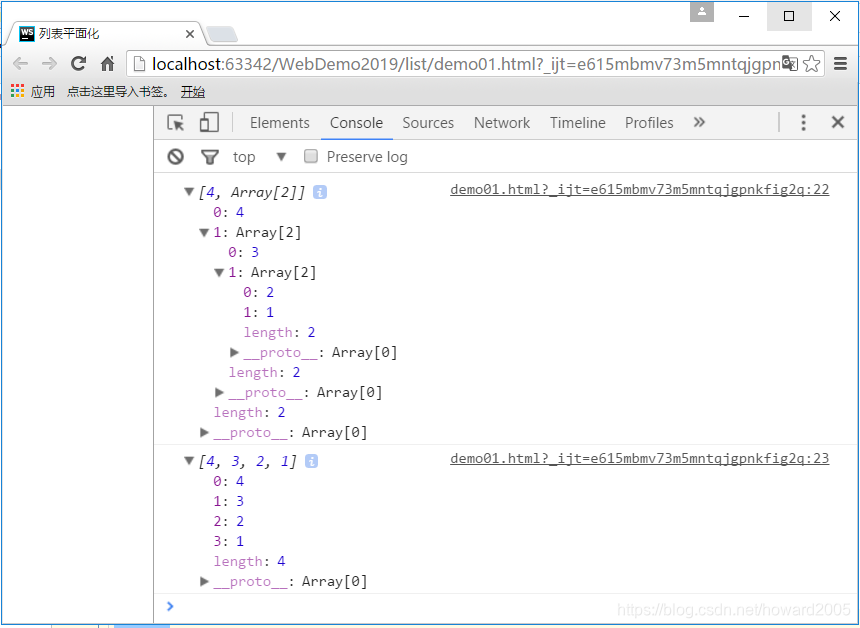
Task: Activate the inspect element picker
Action: (176, 122)
